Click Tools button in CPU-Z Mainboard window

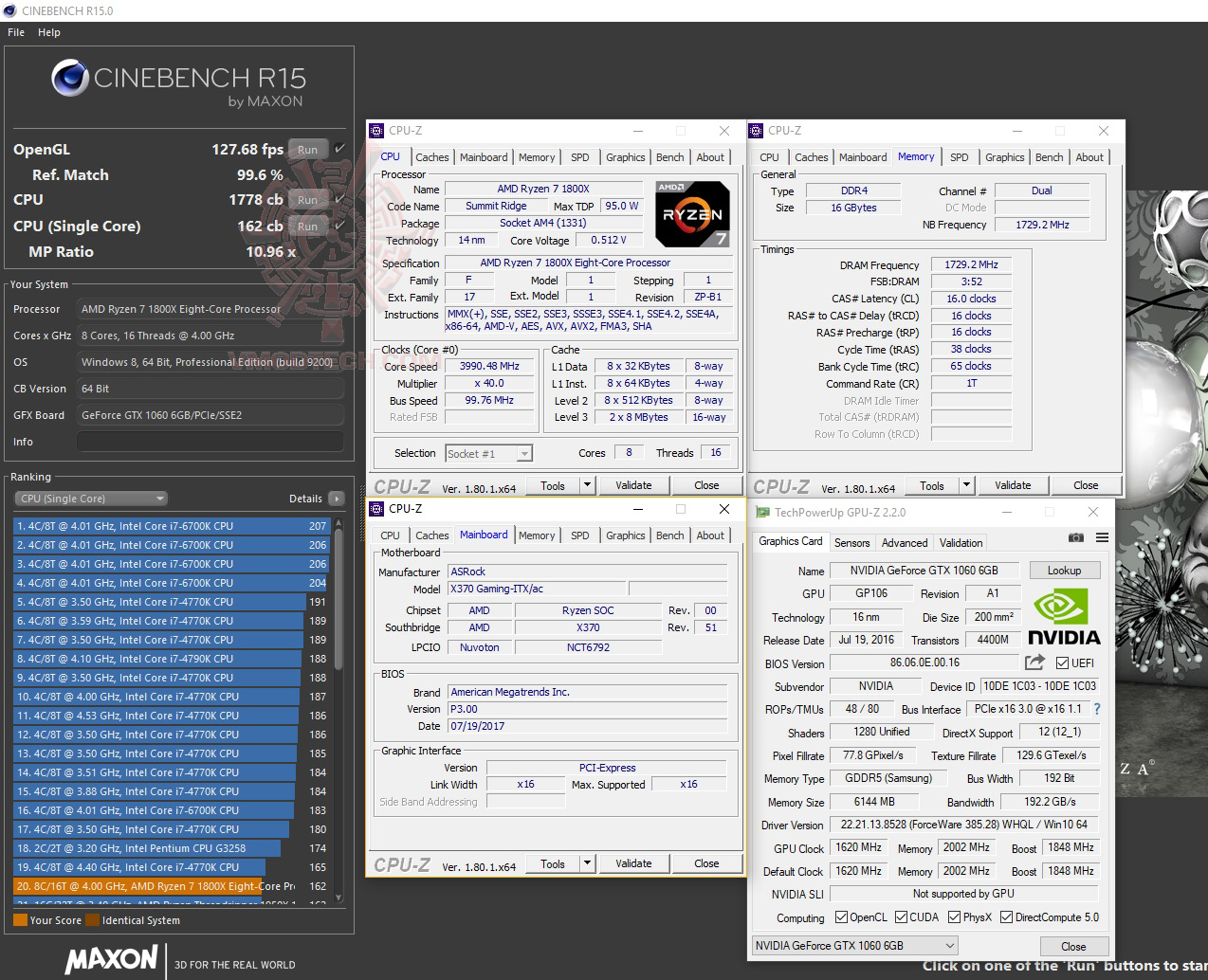point(553,863)
